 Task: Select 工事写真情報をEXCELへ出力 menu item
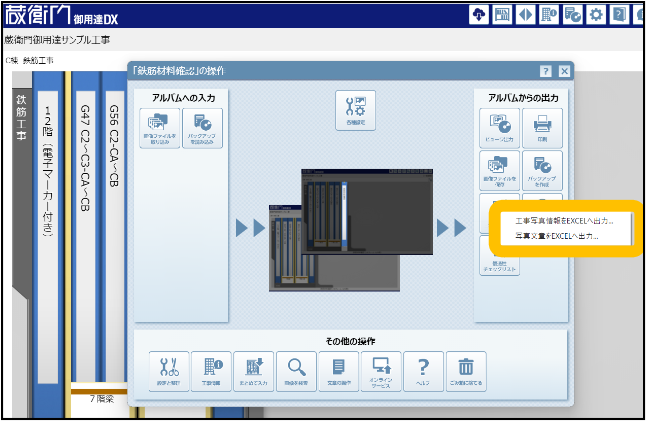click(x=564, y=220)
